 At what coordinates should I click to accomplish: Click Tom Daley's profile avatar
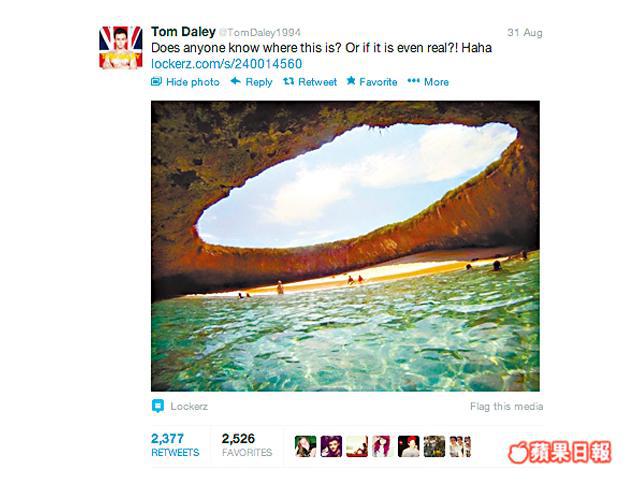tap(121, 47)
